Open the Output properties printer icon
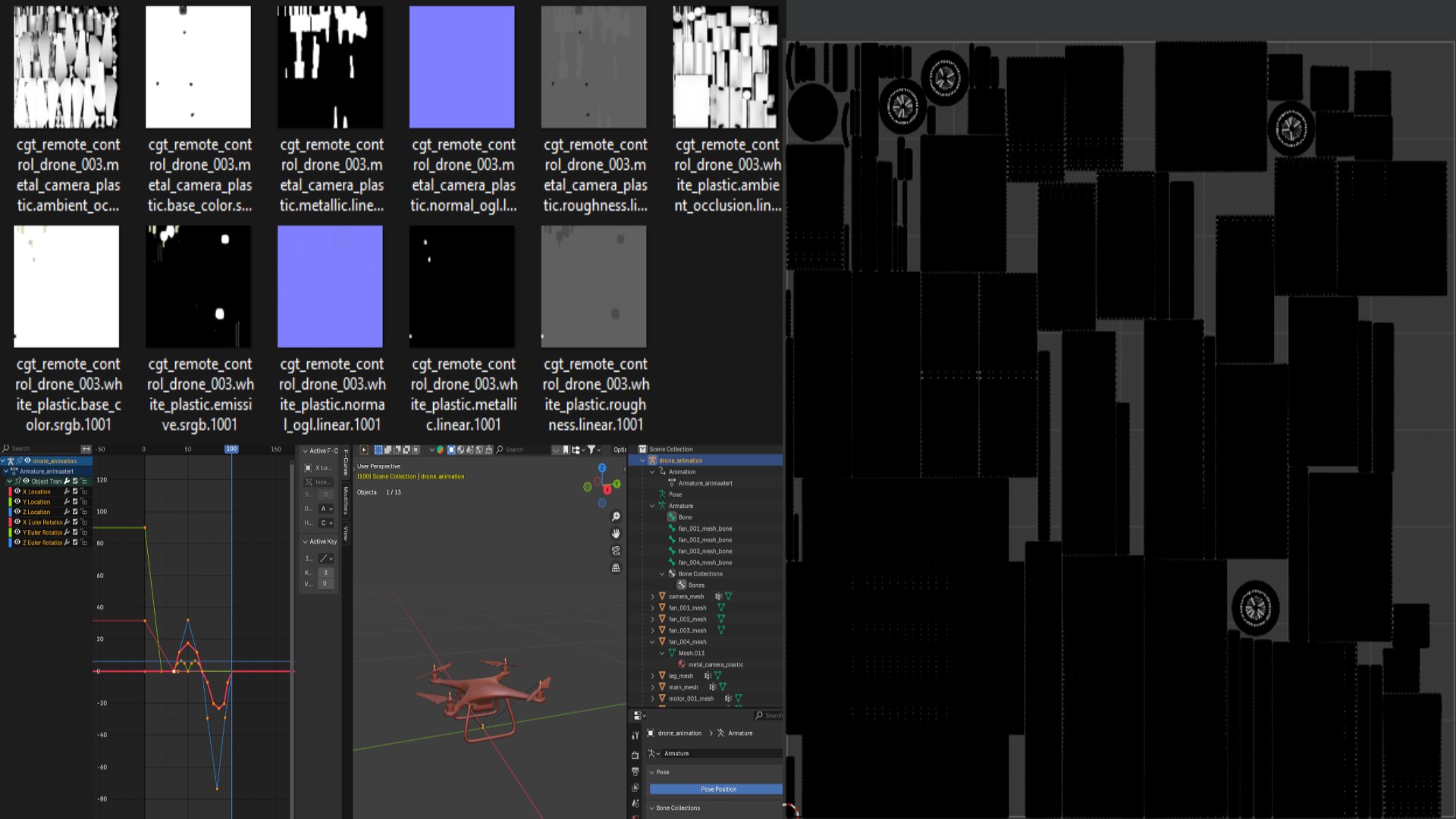Screen dimensions: 1456x819 coord(635,771)
